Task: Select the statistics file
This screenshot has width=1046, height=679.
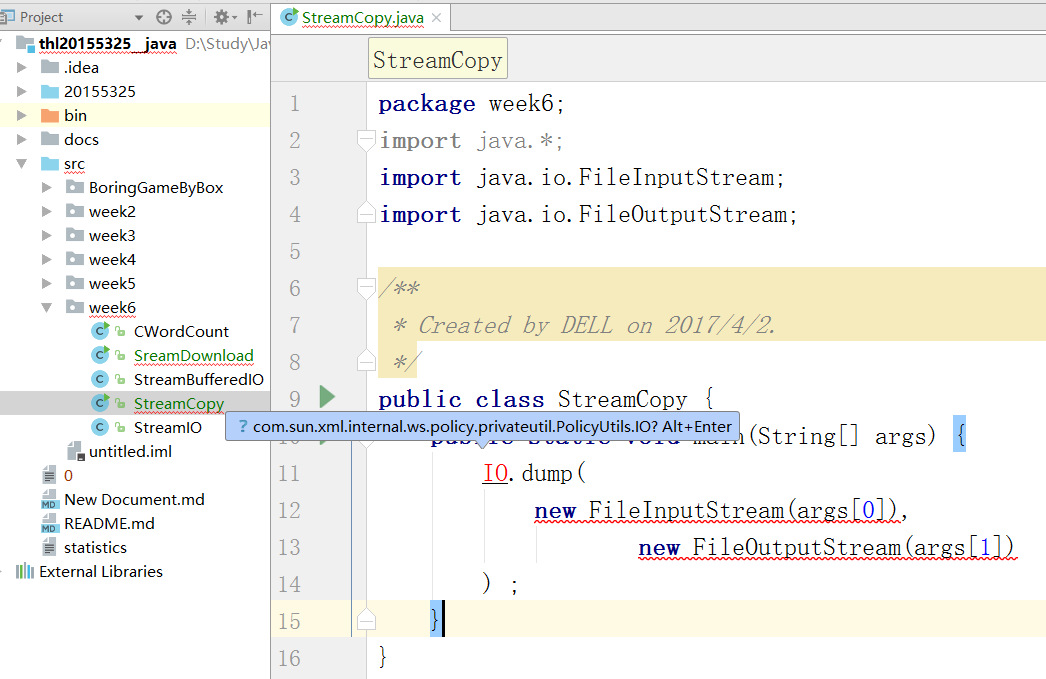Action: tap(95, 548)
